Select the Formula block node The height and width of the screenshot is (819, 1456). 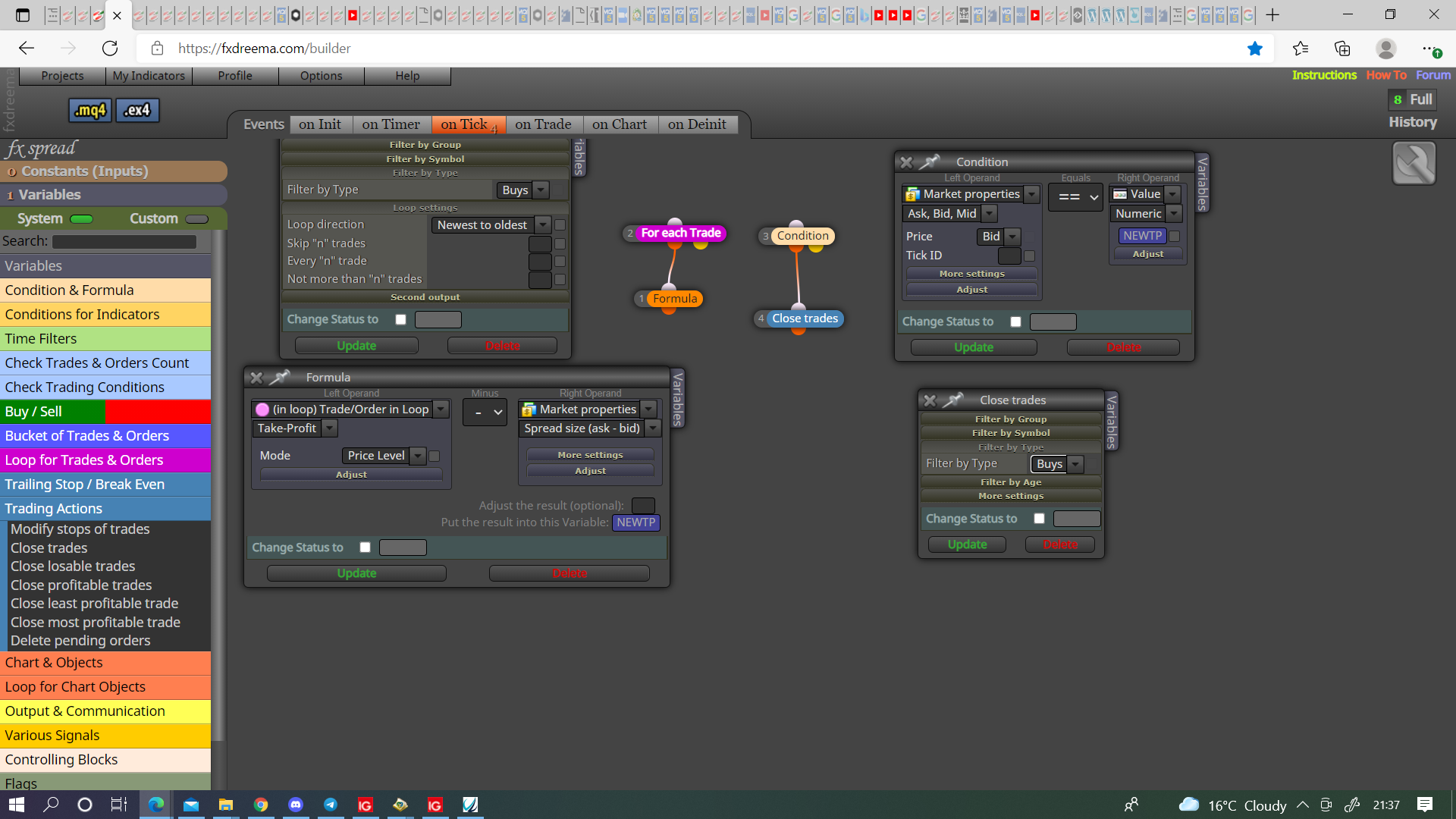[674, 299]
